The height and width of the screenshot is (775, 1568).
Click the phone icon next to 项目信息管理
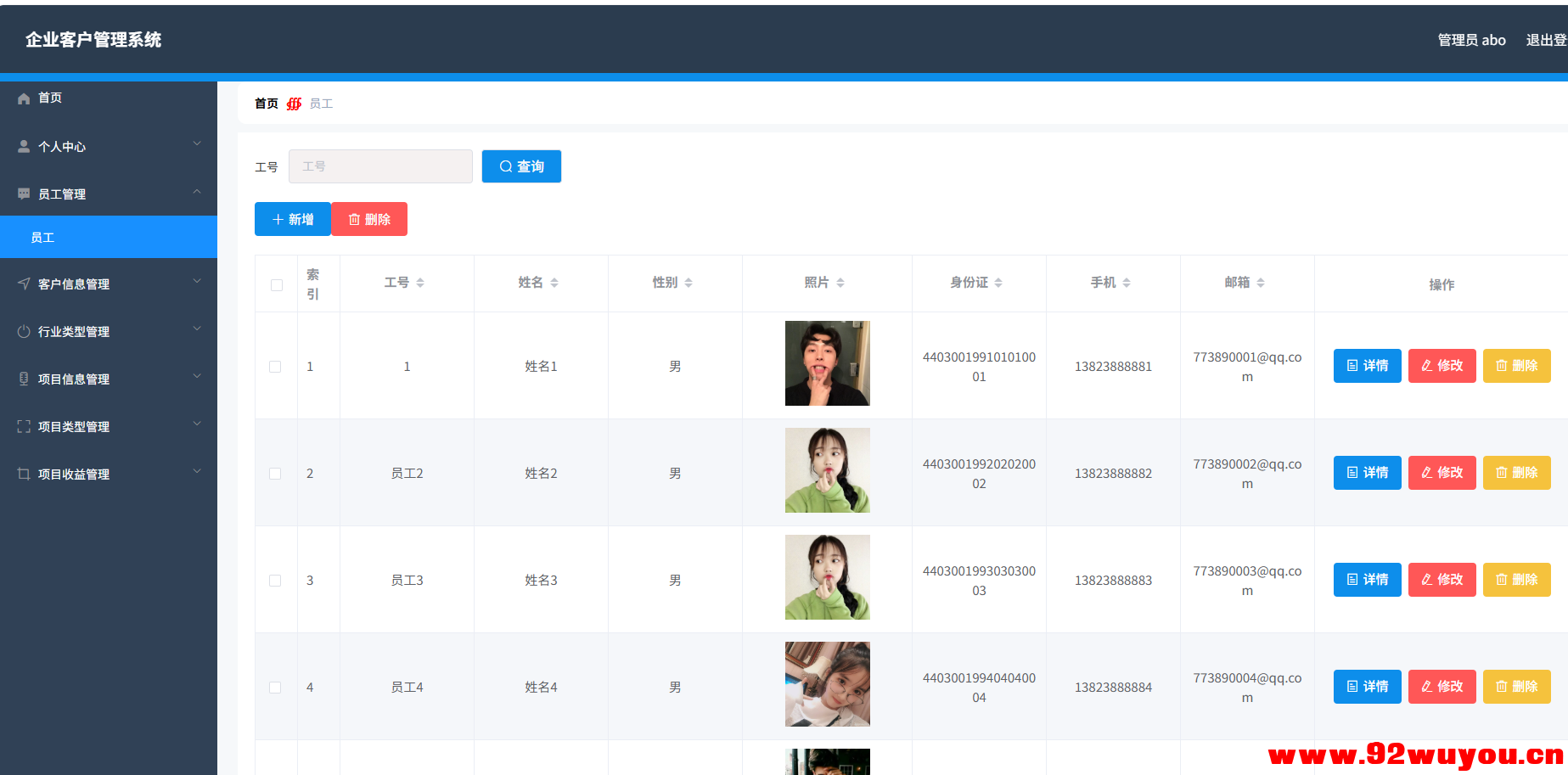pos(24,379)
